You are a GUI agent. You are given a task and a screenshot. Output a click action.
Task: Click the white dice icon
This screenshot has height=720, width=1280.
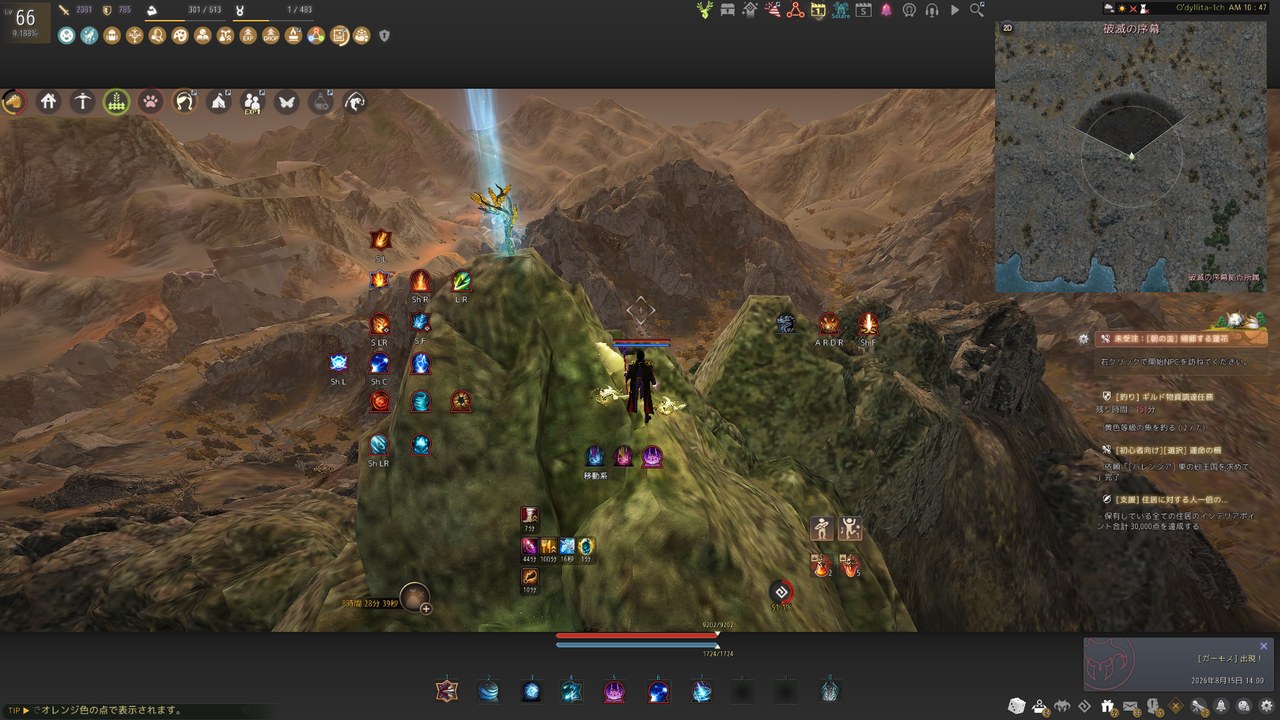coord(1017,706)
